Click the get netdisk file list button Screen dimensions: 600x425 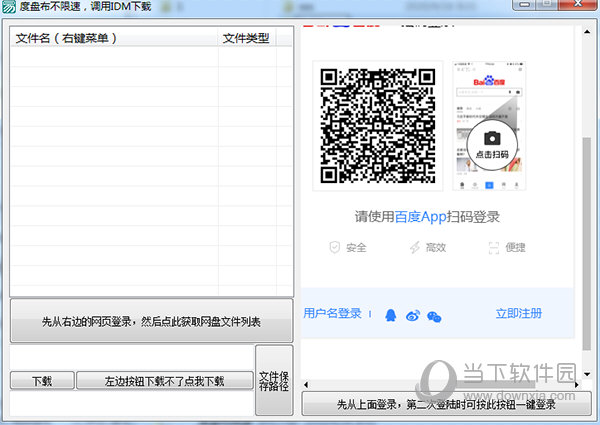click(152, 321)
